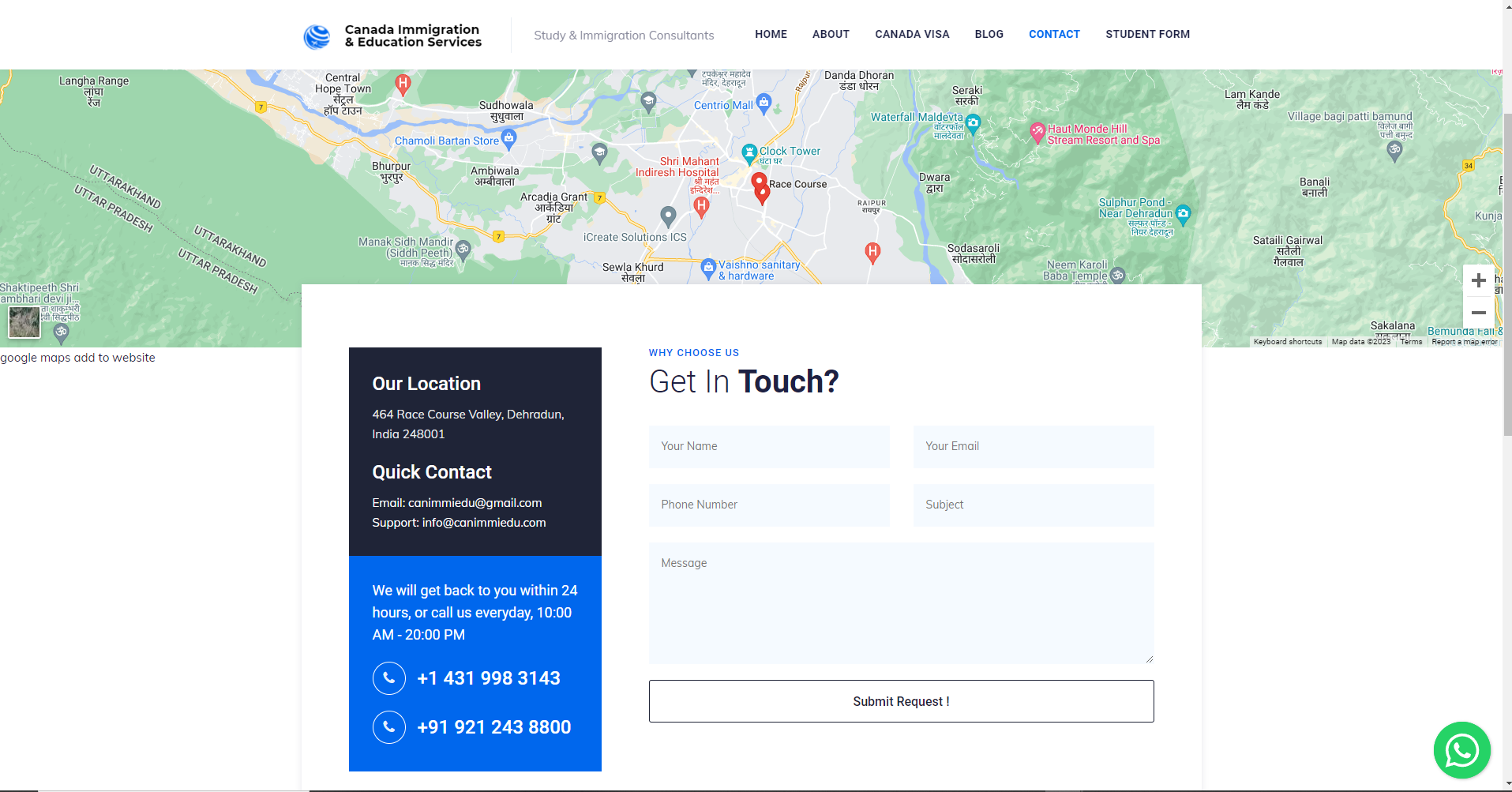Viewport: 1512px width, 792px height.
Task: Click the Message text area
Action: pos(901,603)
